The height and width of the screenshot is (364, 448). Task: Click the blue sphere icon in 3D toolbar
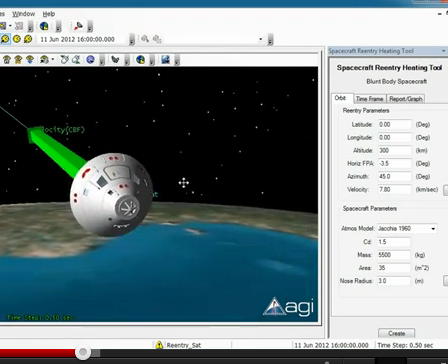90,60
